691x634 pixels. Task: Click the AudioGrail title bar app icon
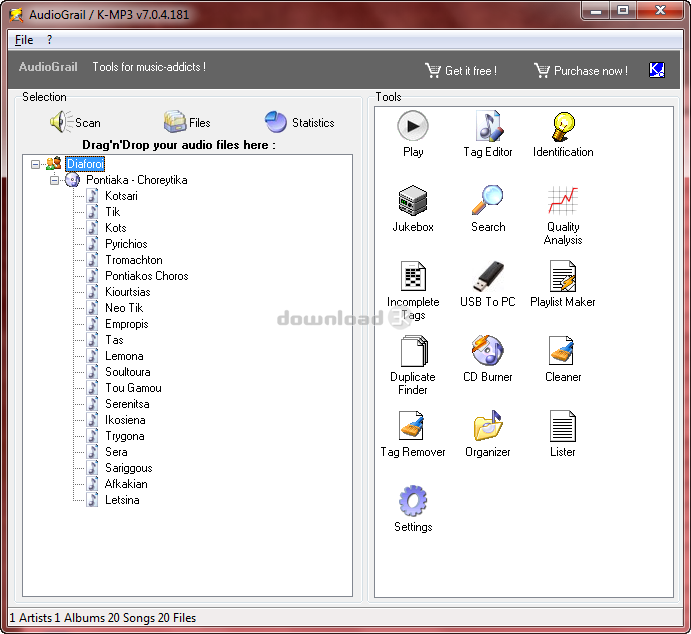(x=16, y=15)
